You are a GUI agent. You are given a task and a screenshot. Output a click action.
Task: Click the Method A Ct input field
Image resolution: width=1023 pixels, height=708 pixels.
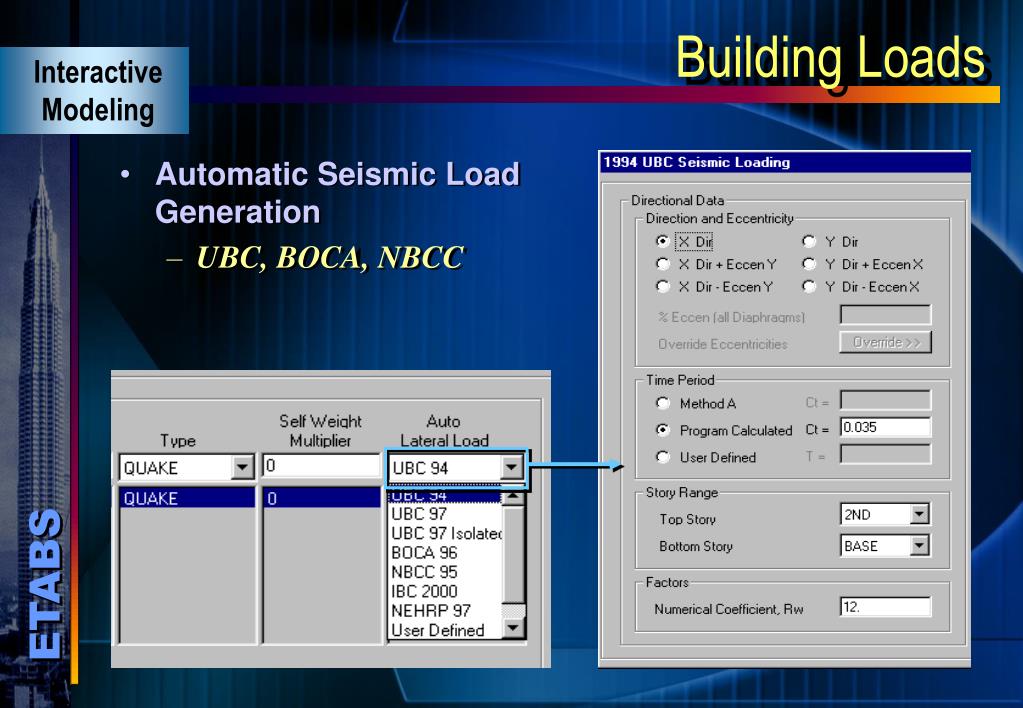coord(885,400)
